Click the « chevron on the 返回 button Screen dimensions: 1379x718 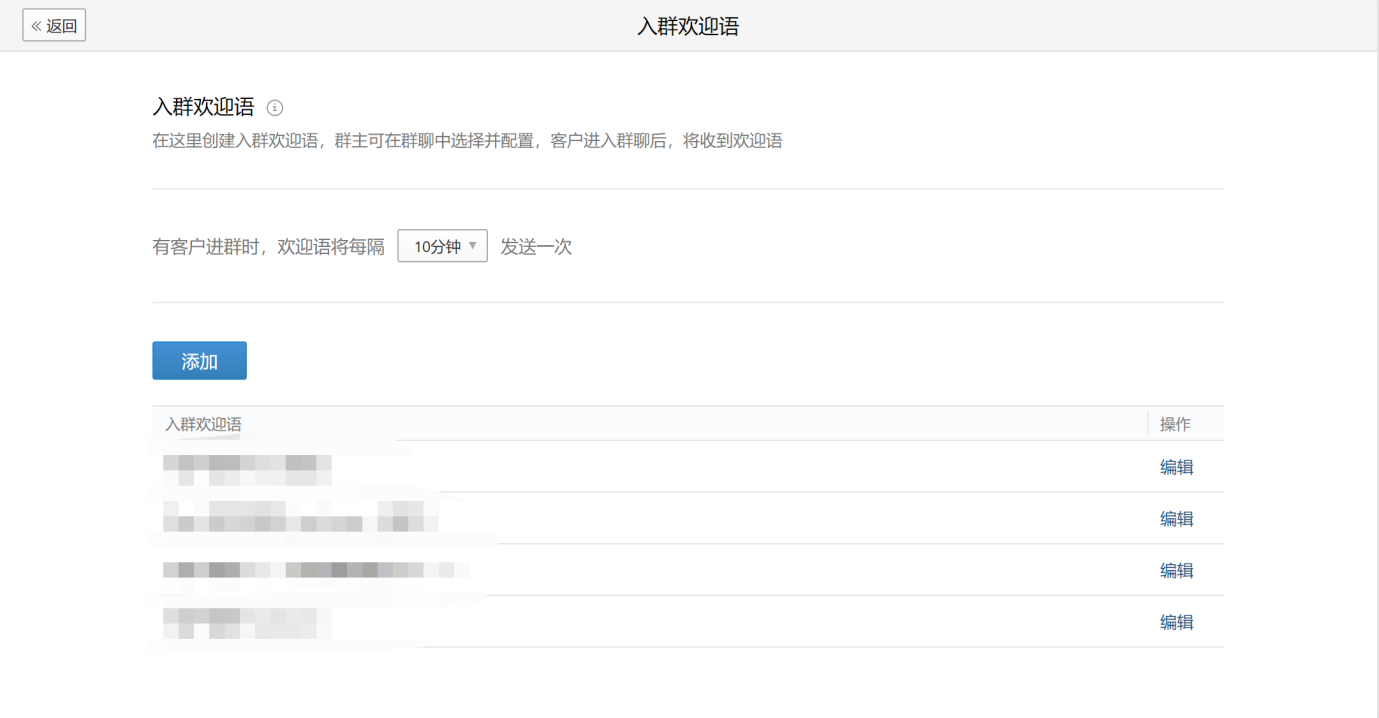[38, 24]
